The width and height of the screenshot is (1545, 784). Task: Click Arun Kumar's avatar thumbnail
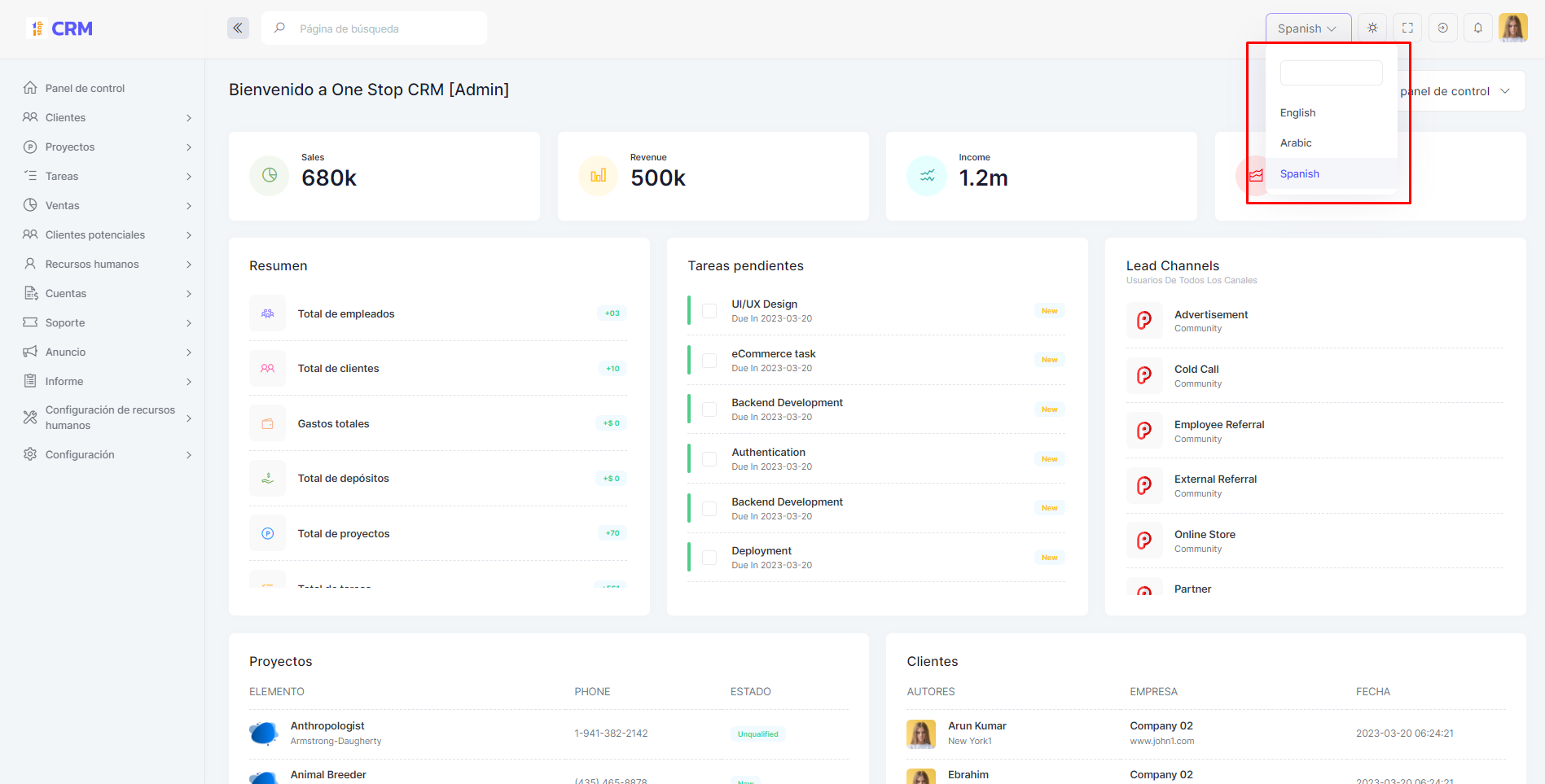click(x=921, y=734)
